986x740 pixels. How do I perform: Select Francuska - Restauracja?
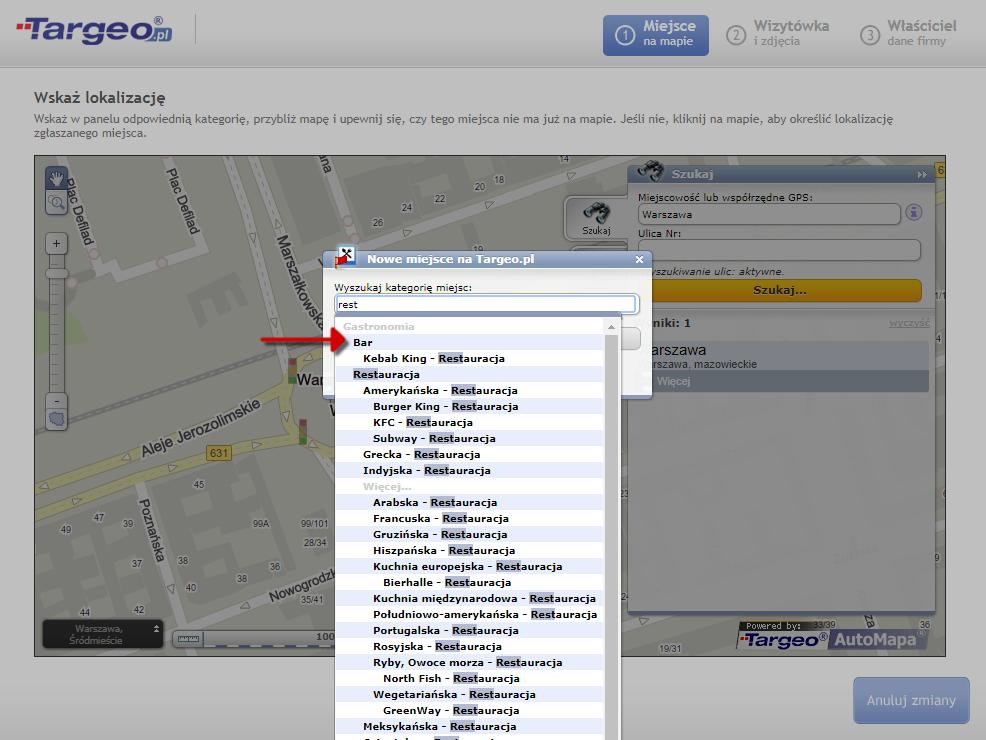(469, 519)
